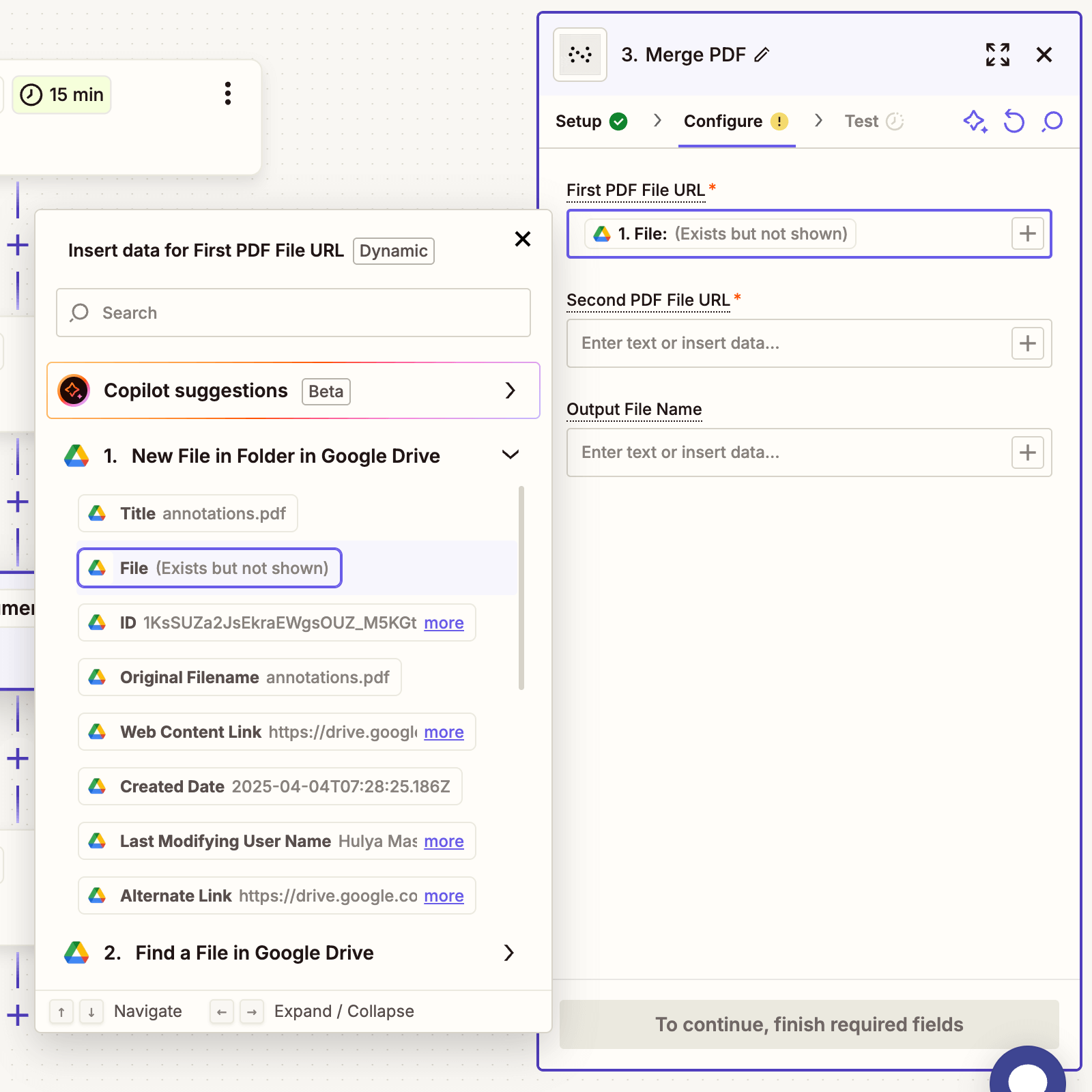
Task: Open the three-dot menu on the 15 min card
Action: coord(227,94)
